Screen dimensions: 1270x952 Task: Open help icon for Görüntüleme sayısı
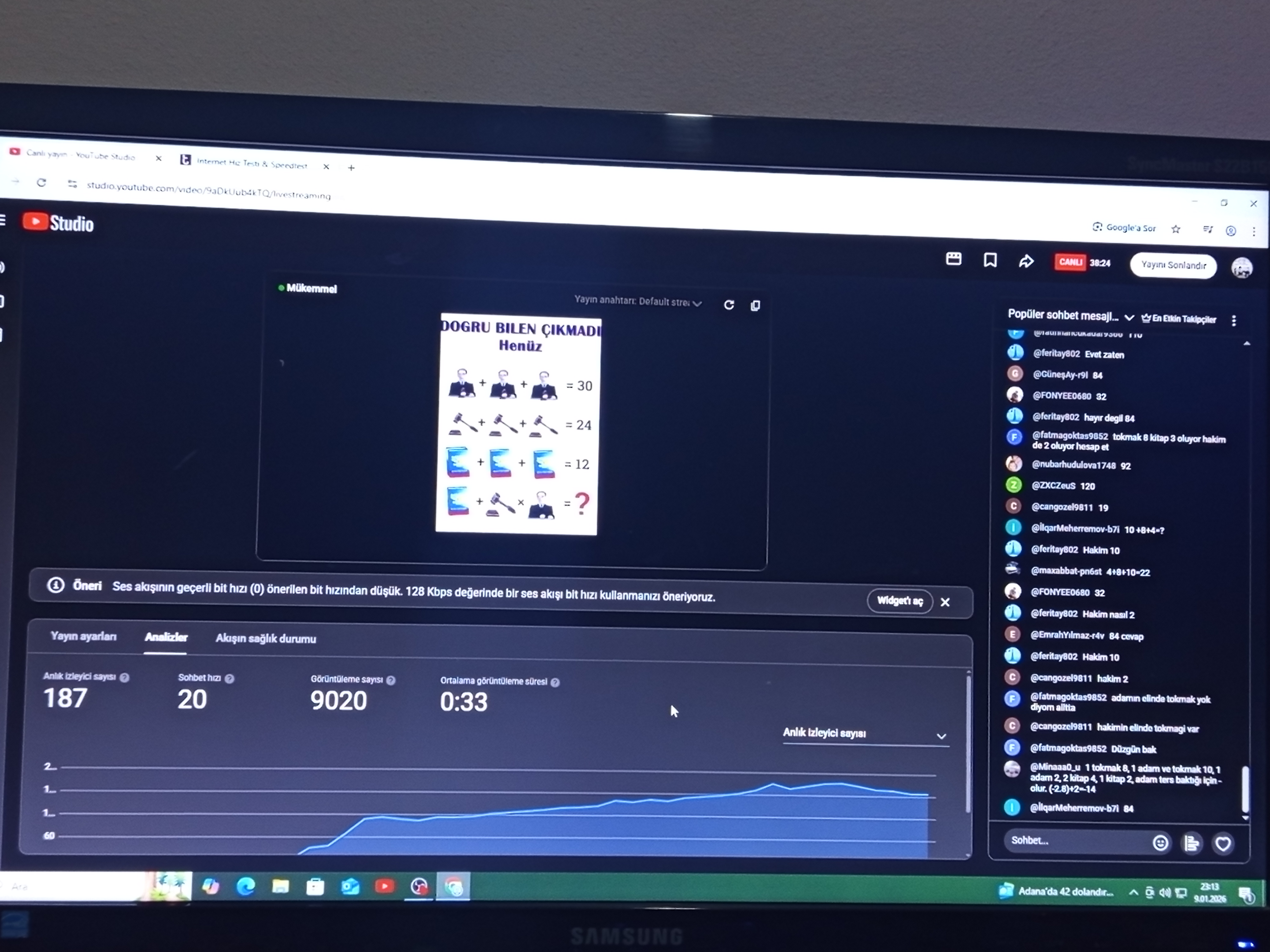pyautogui.click(x=391, y=681)
